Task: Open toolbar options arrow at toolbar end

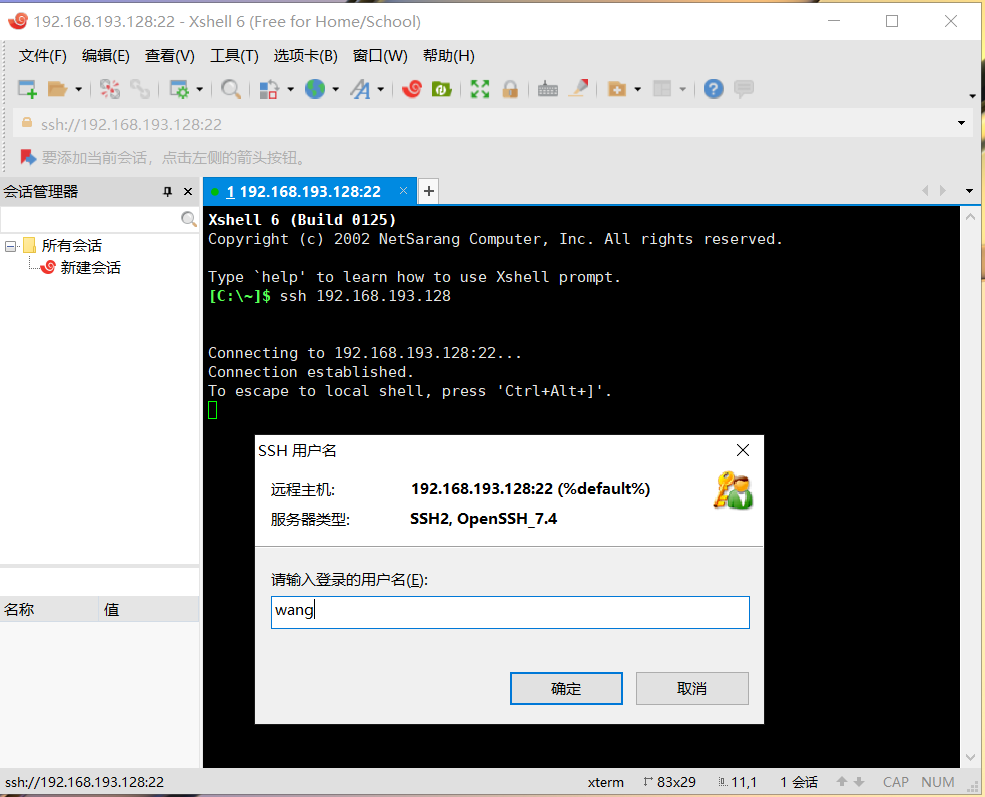Action: pyautogui.click(x=972, y=96)
